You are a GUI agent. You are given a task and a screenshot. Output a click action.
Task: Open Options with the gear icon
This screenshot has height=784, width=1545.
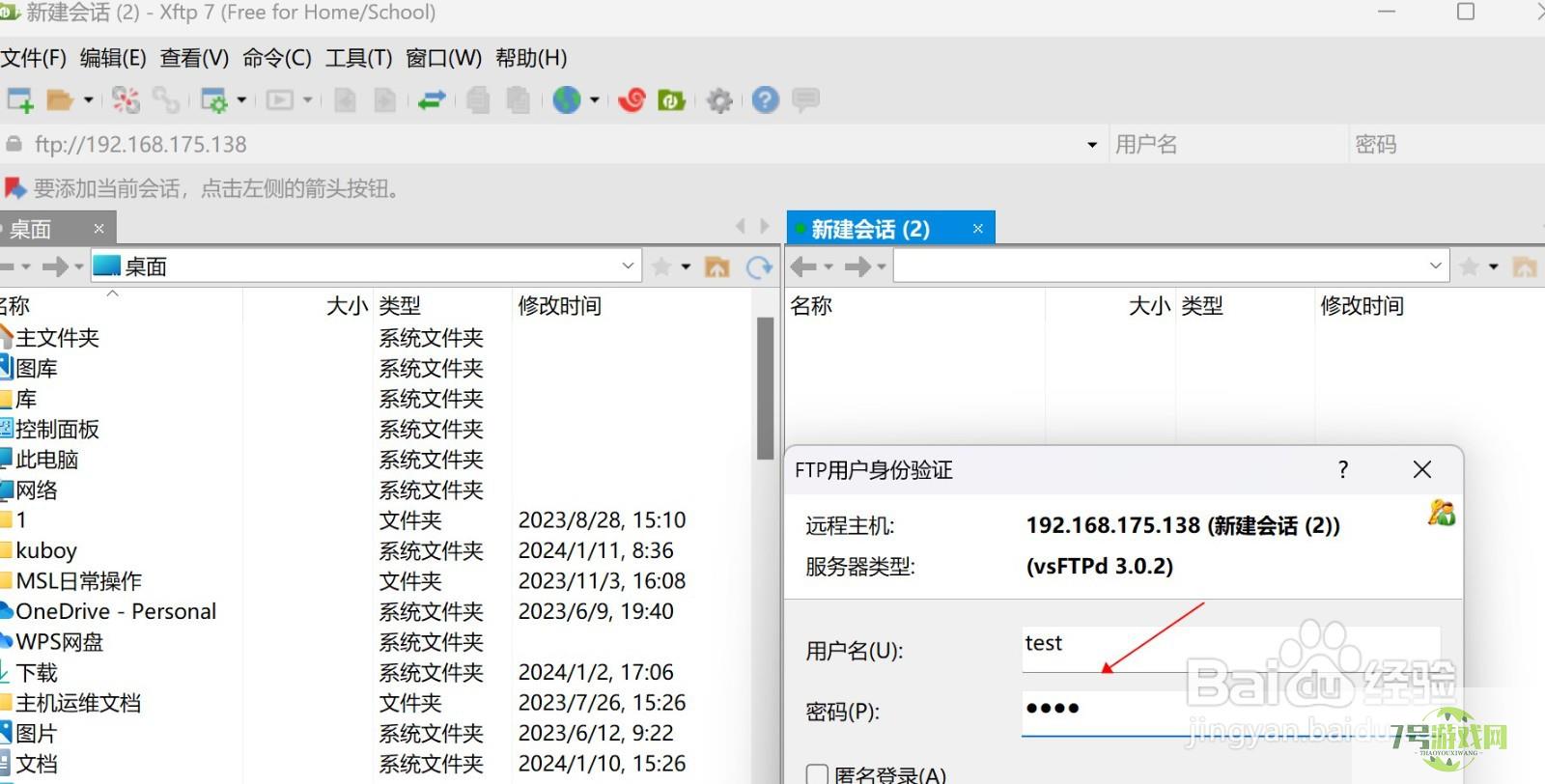click(x=719, y=100)
